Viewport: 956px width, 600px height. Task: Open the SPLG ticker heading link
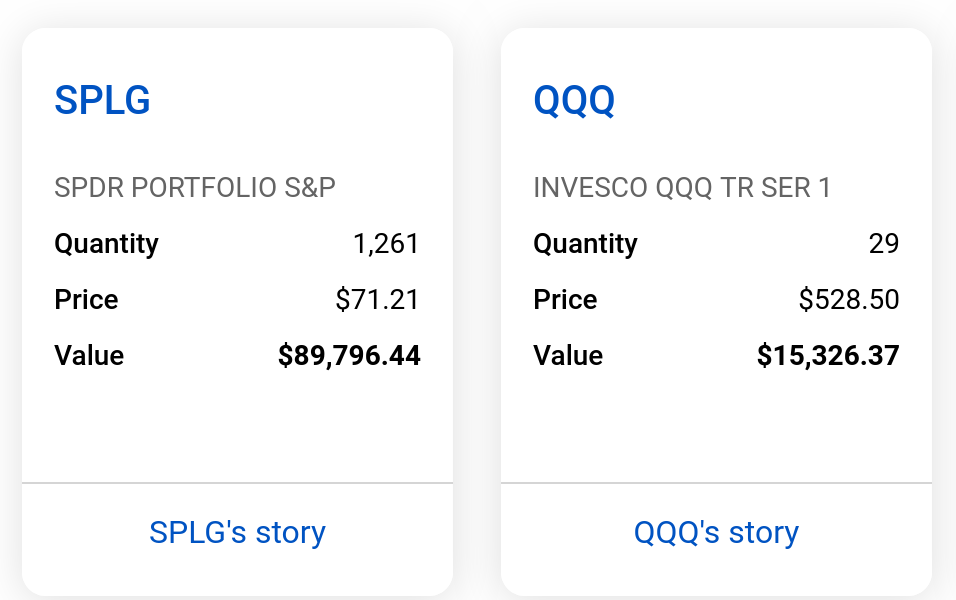pos(102,100)
